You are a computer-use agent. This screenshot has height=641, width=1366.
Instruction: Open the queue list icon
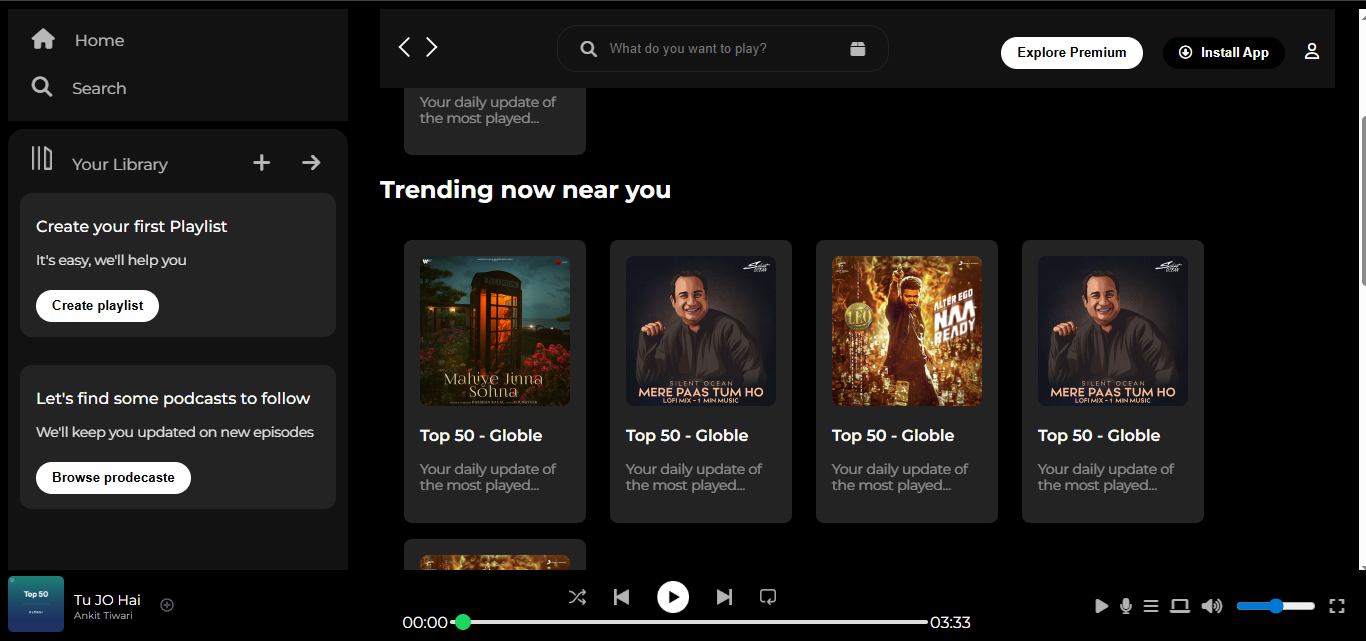pyautogui.click(x=1151, y=606)
